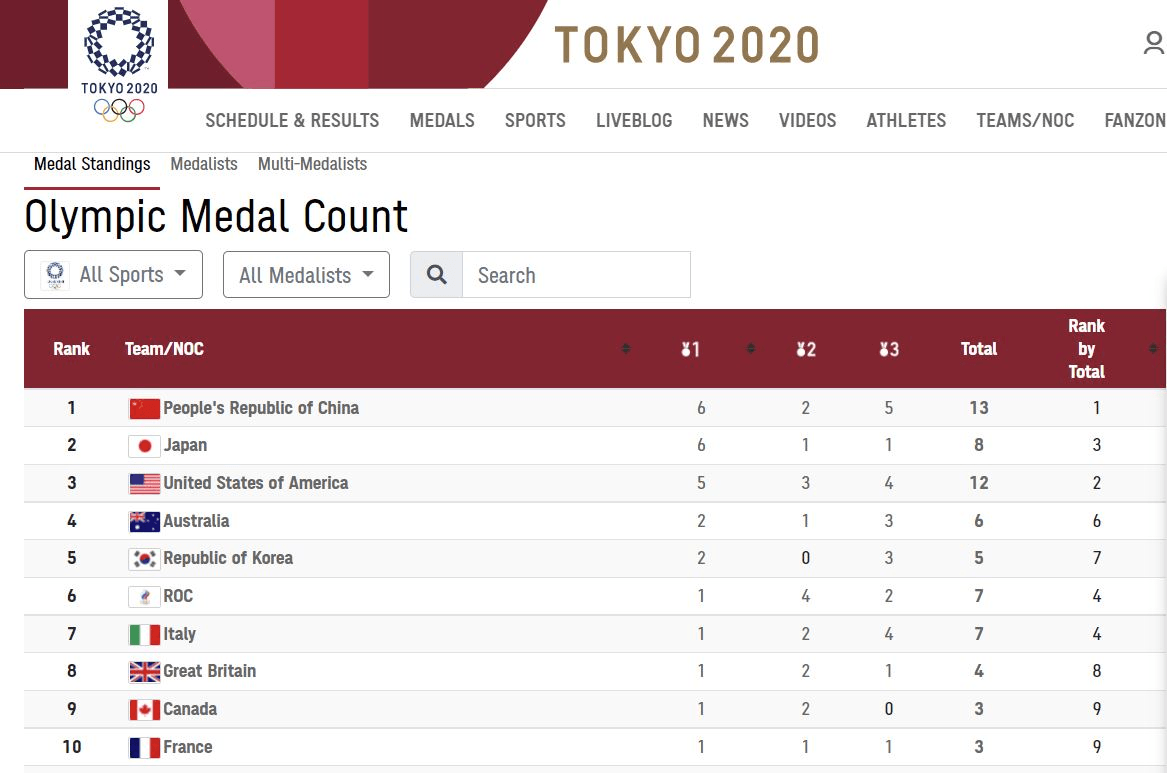This screenshot has height=773, width=1167.
Task: Open the user account profile icon
Action: (1154, 43)
